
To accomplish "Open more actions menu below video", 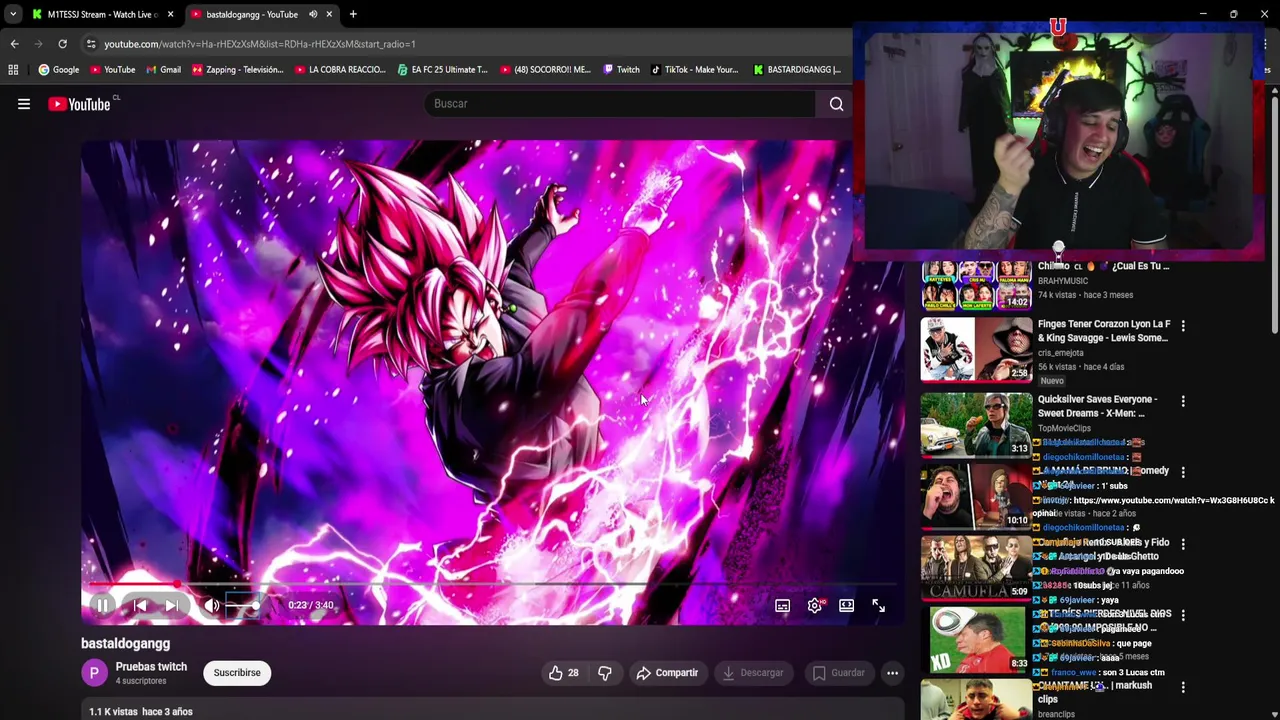I will point(892,673).
